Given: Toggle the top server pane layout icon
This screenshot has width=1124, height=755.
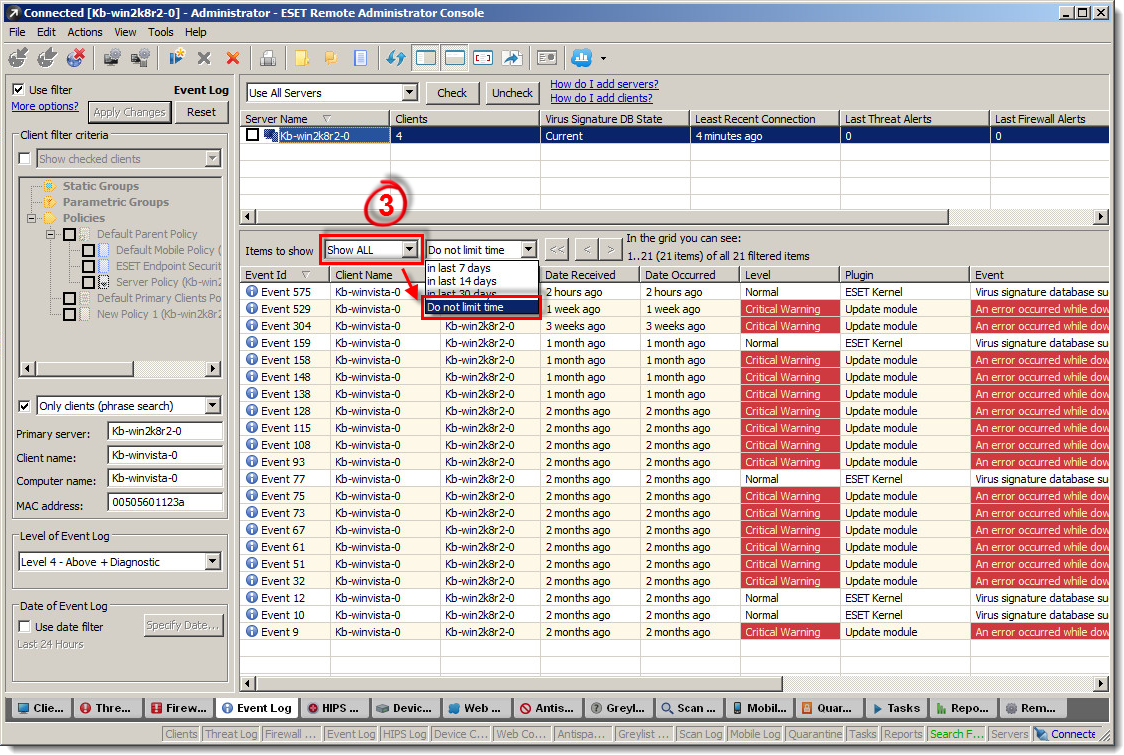Looking at the screenshot, I should 454,58.
